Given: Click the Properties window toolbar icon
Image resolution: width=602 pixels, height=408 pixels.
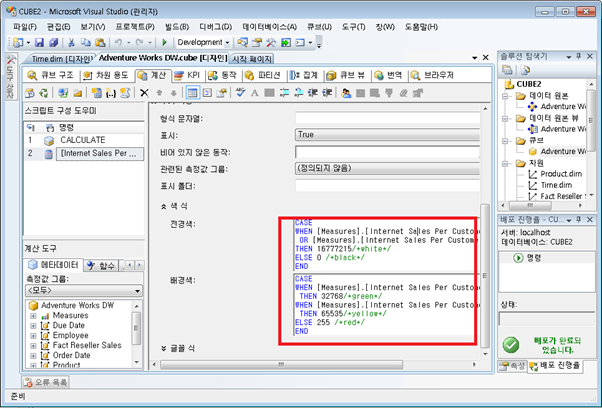Looking at the screenshot, I should [x=257, y=43].
